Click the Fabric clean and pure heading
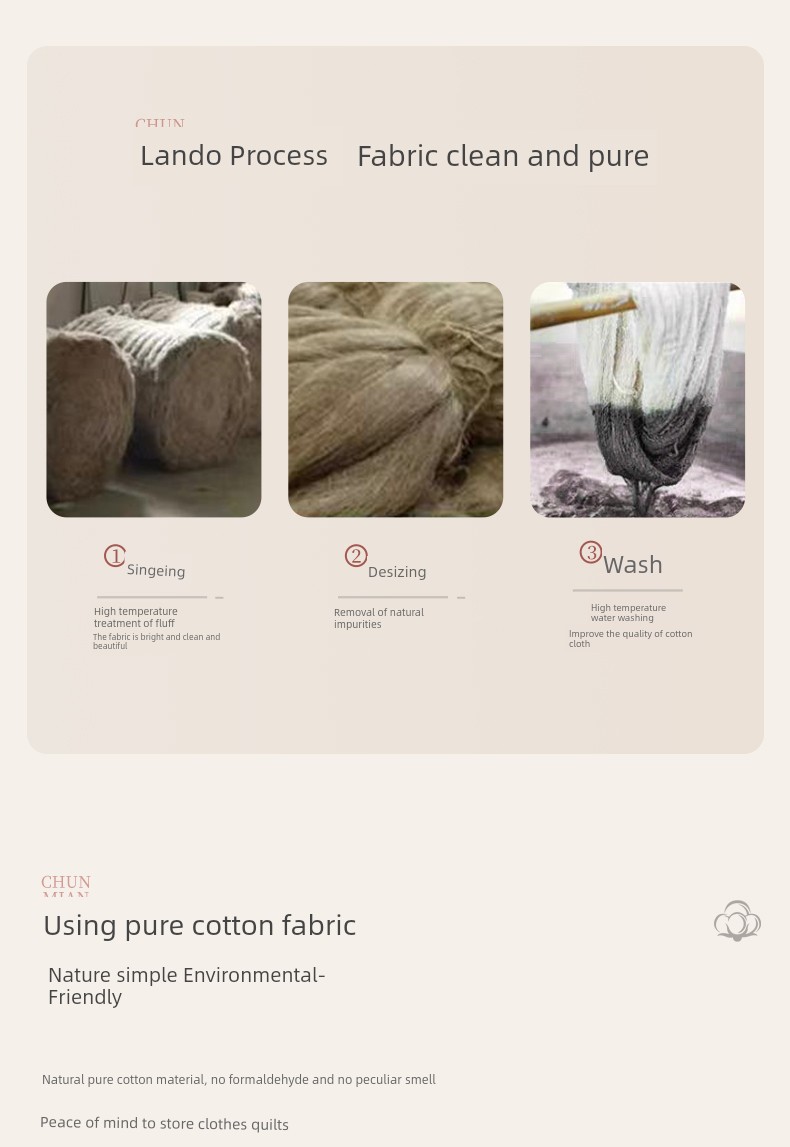Viewport: 790px width, 1147px height. [x=503, y=156]
